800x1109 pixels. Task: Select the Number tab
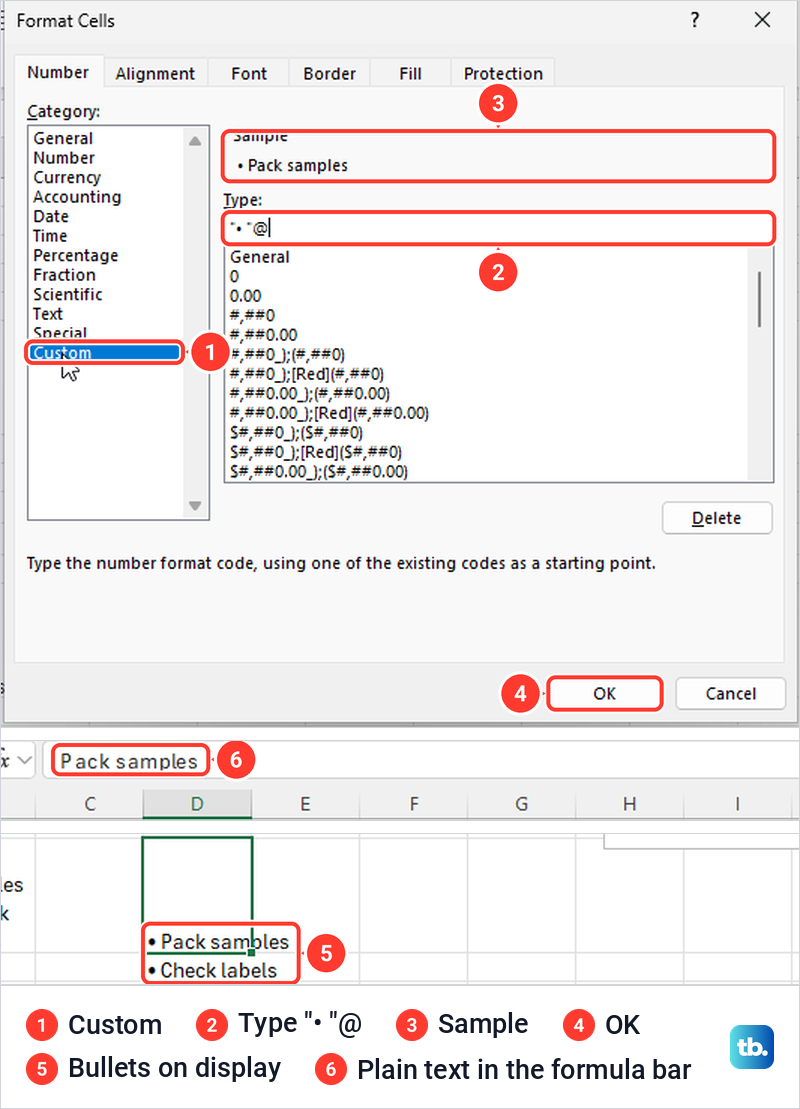coord(58,72)
